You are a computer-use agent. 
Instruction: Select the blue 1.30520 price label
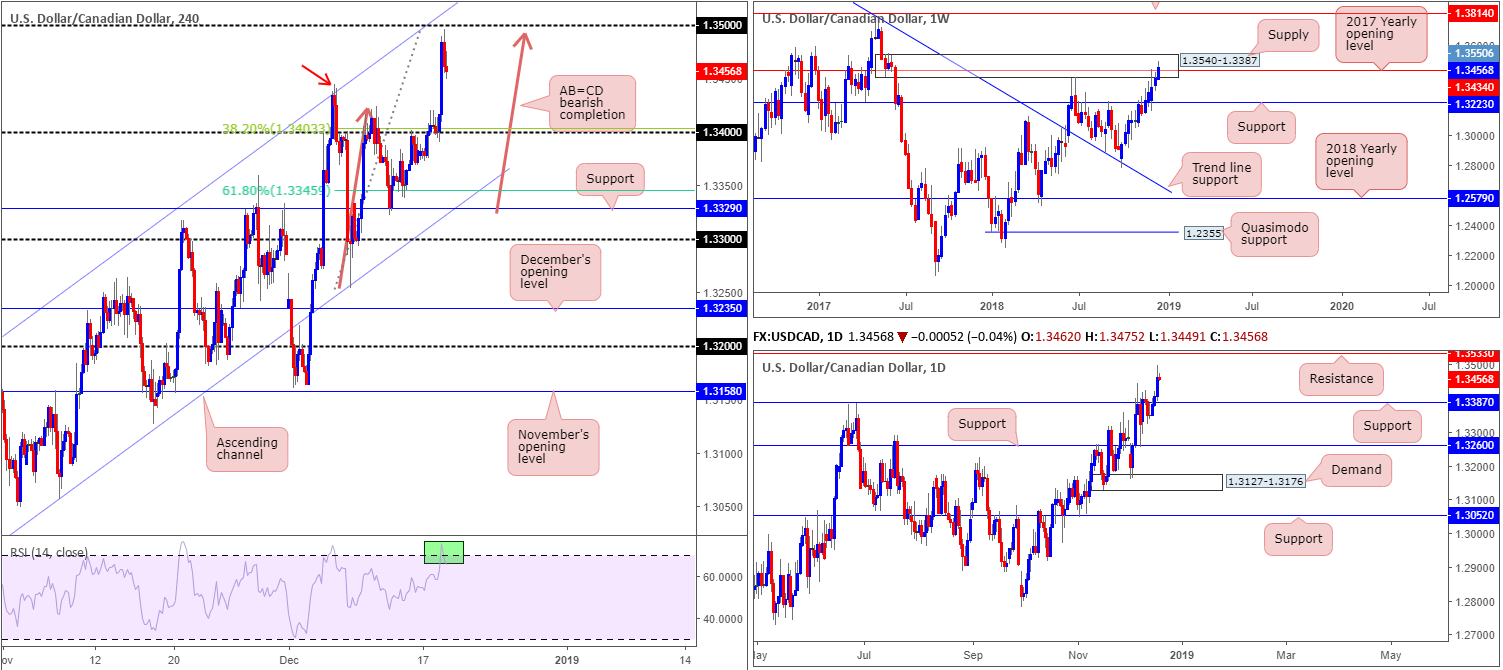[x=1473, y=516]
